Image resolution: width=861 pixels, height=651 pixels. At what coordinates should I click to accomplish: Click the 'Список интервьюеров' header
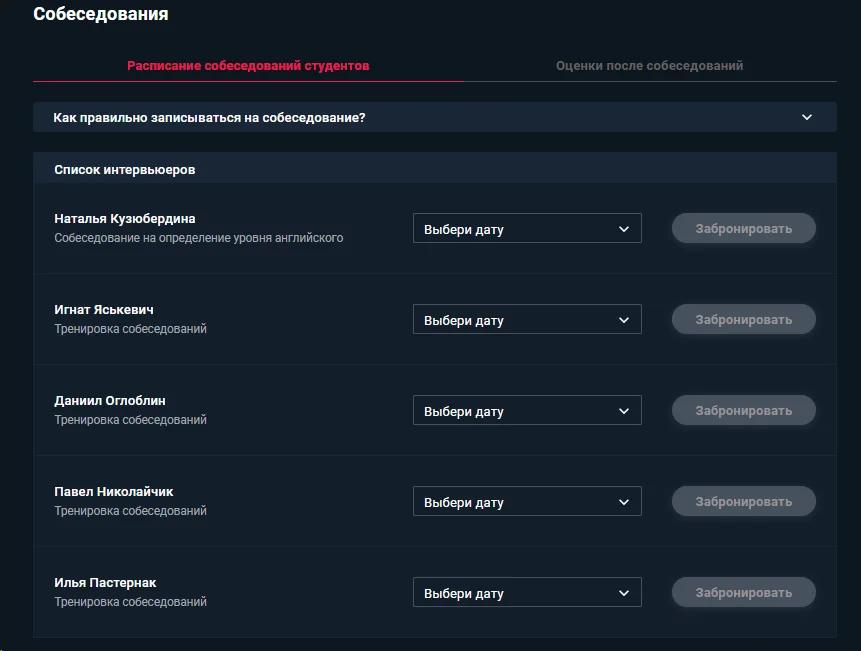(125, 170)
